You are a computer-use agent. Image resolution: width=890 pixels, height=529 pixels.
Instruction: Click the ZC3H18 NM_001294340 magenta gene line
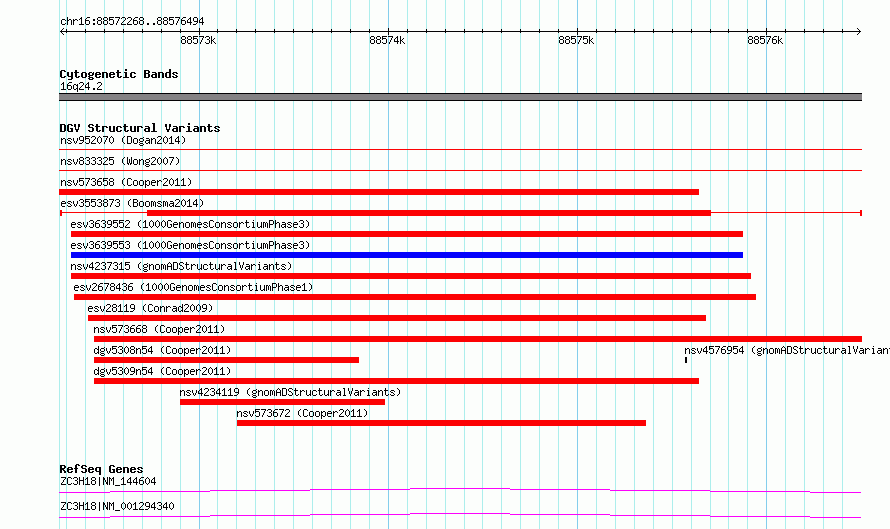click(460, 515)
